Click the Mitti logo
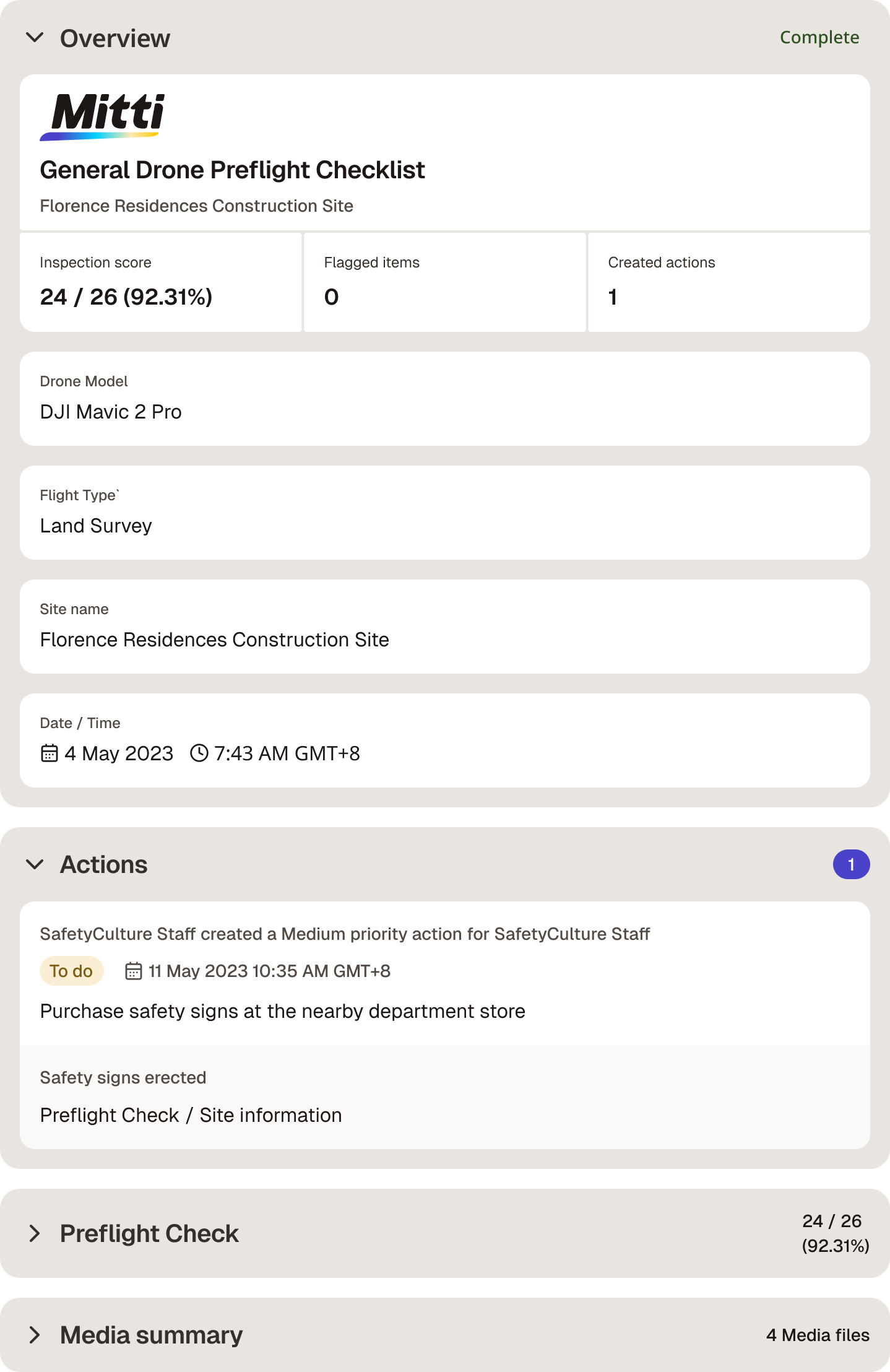The height and width of the screenshot is (1372, 890). tap(103, 117)
